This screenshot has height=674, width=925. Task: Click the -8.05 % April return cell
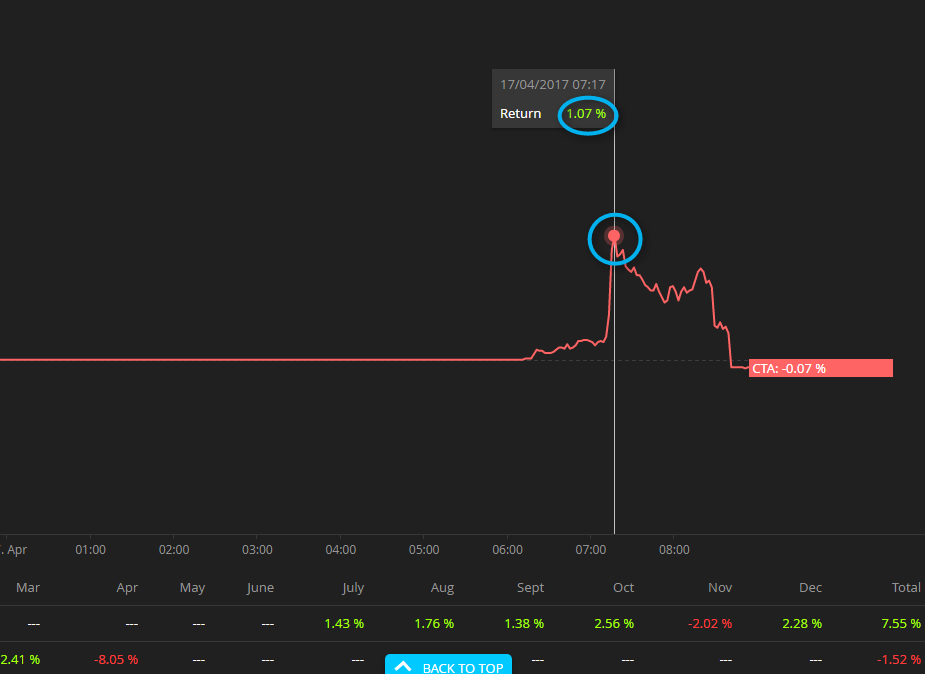coord(116,659)
